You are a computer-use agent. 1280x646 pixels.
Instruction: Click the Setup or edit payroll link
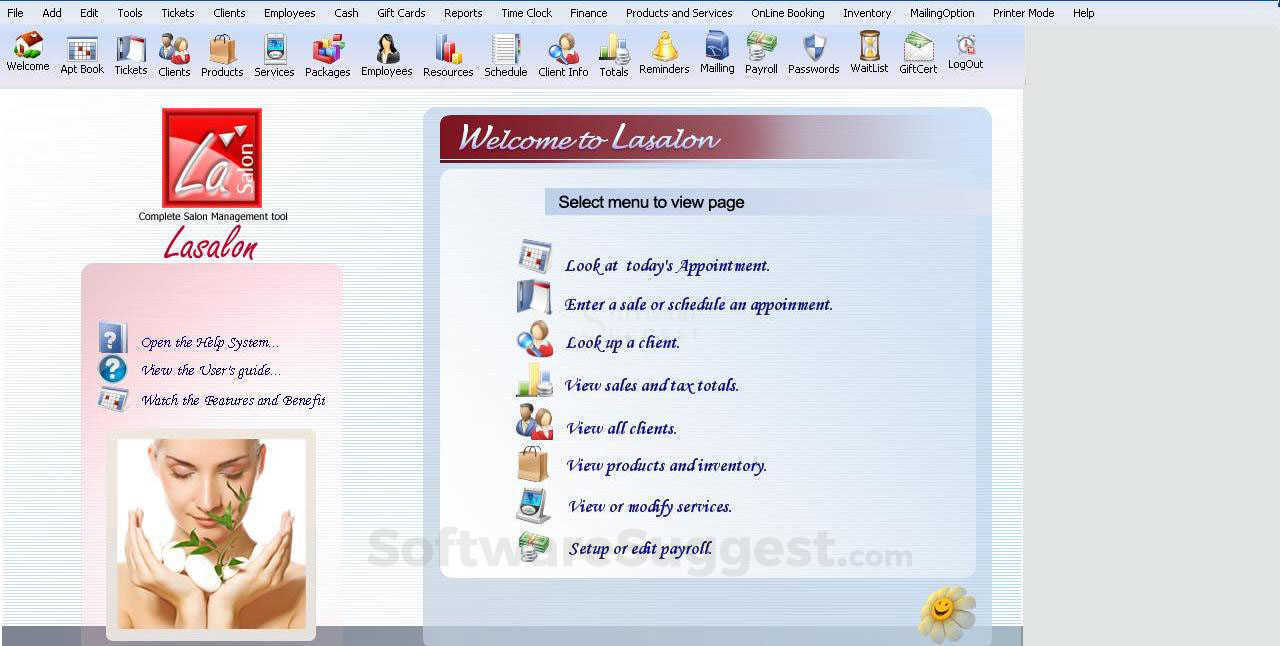(638, 548)
